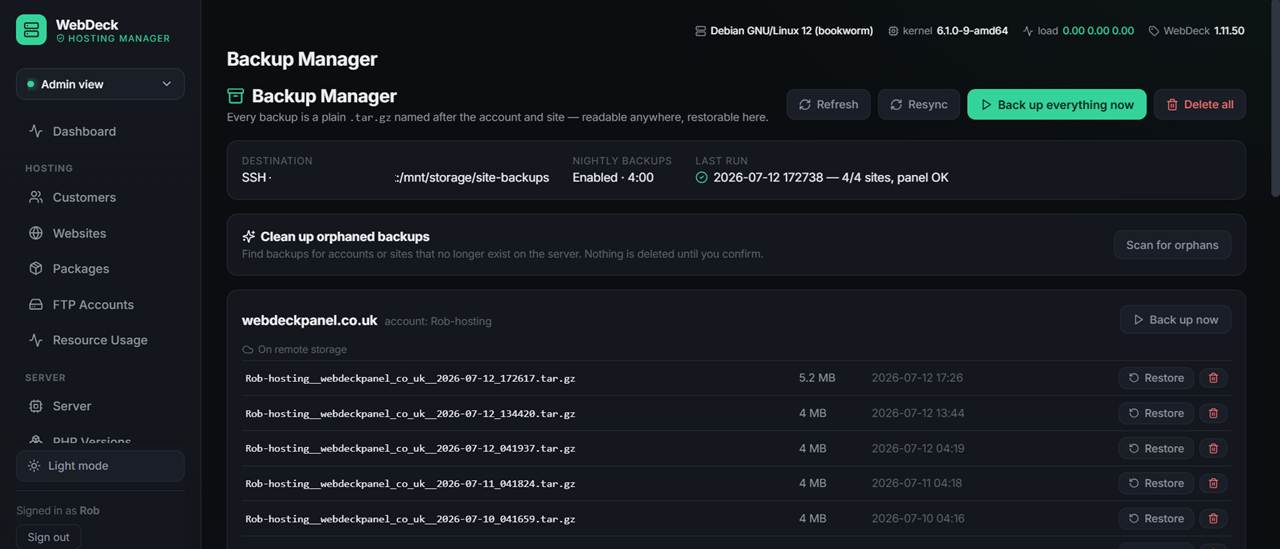Image resolution: width=1280 pixels, height=549 pixels.
Task: Delete the 2026-07-11_041824 backup via trash icon
Action: pos(1214,483)
